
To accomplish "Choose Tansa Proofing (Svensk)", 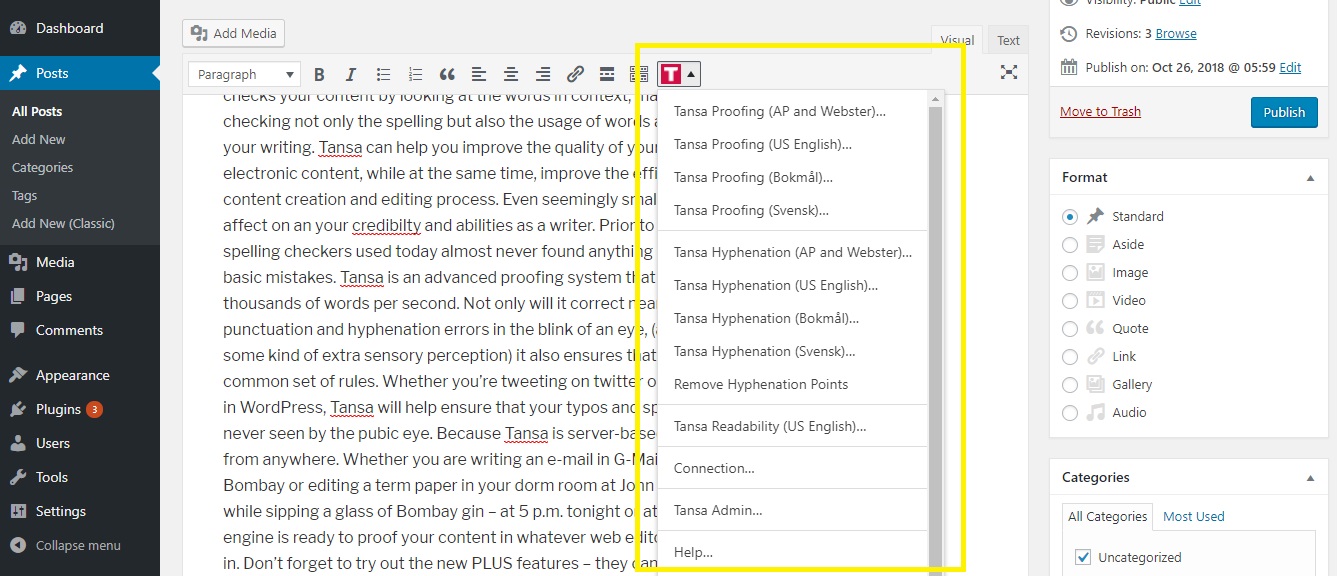I will click(794, 210).
